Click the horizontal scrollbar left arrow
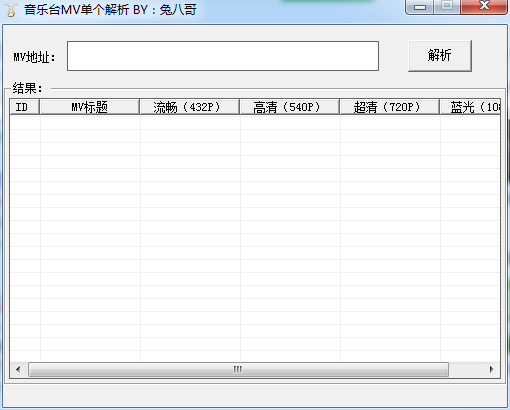The height and width of the screenshot is (410, 510). 18,369
